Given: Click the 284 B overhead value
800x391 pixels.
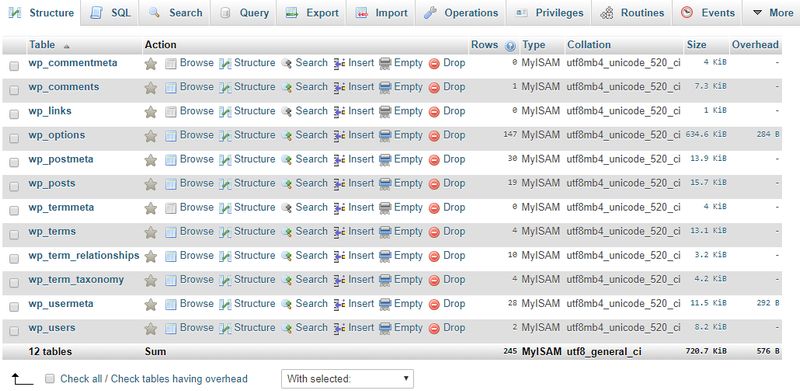Looking at the screenshot, I should 768,135.
